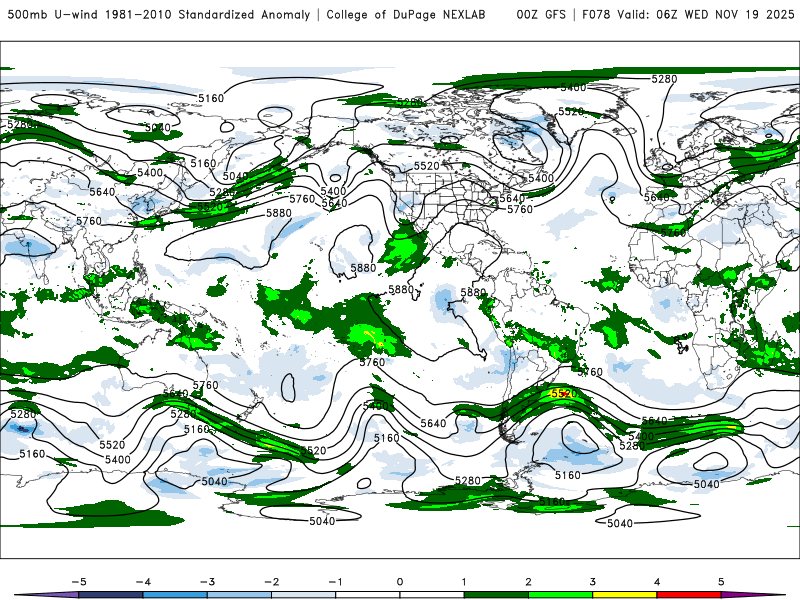Click the 5520 contour label over Greenland

click(571, 111)
